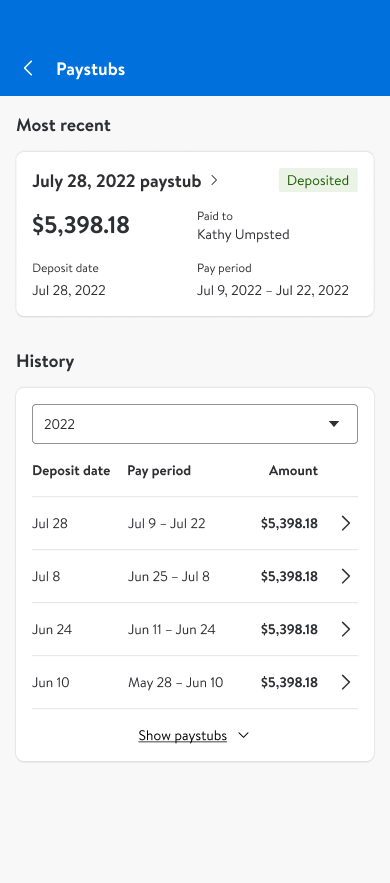Click the Show paystubs link
This screenshot has width=390, height=883.
pyautogui.click(x=182, y=735)
